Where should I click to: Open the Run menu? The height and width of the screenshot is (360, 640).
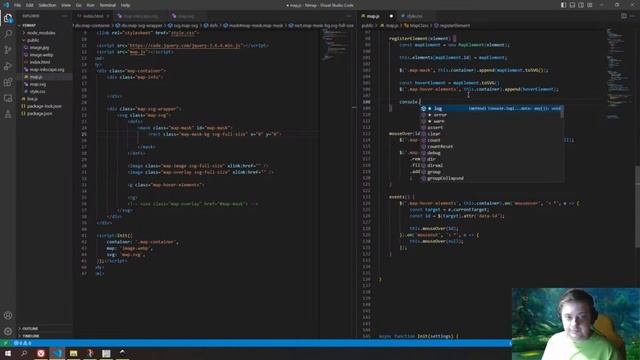click(91, 5)
